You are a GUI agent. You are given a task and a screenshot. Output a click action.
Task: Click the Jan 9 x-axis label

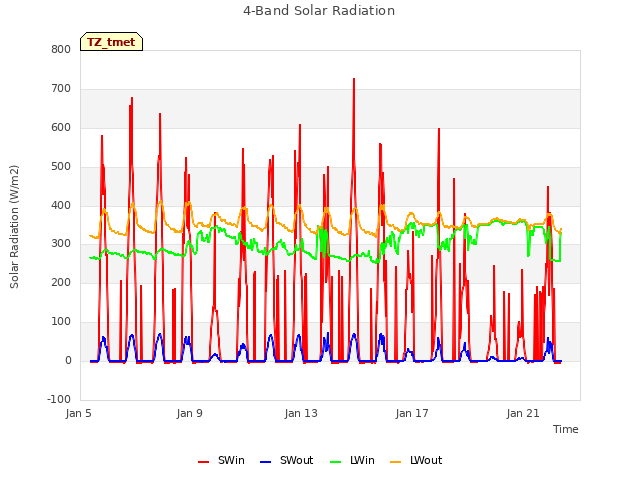[189, 413]
